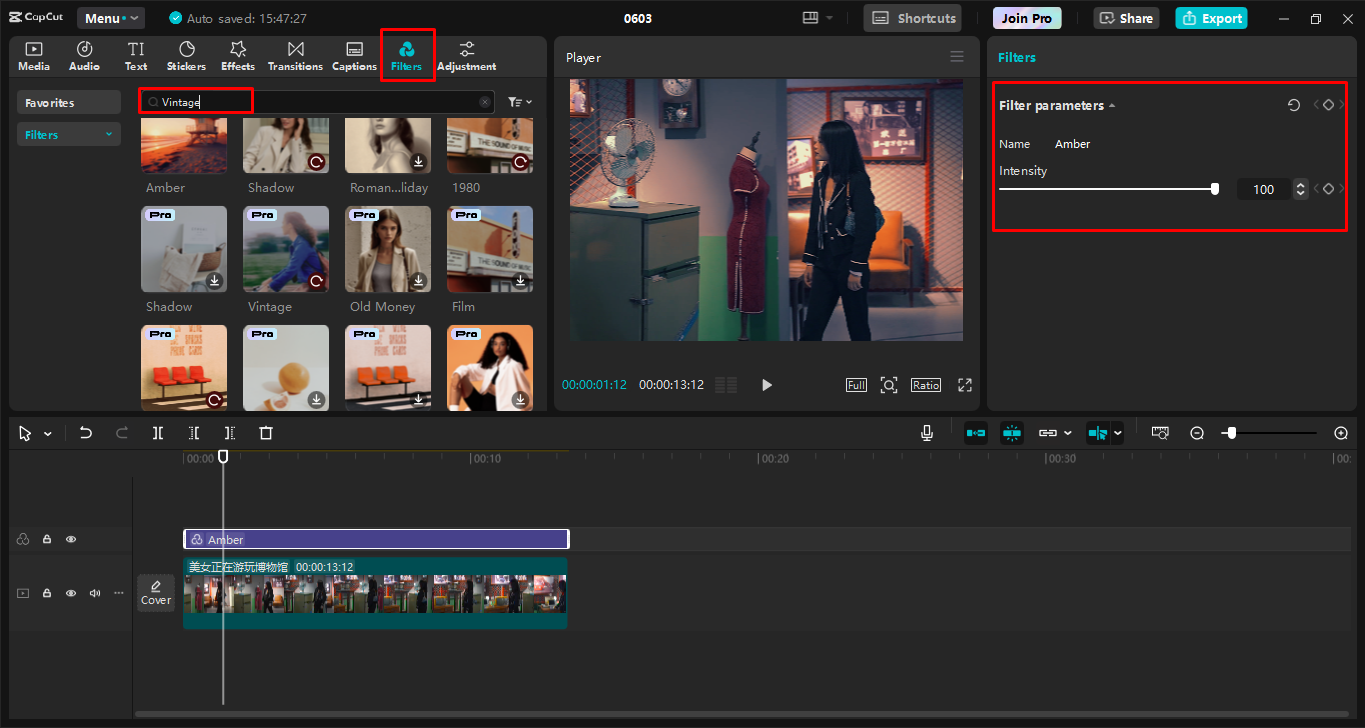Expand the Menu dropdown
The image size is (1365, 728).
coord(110,17)
